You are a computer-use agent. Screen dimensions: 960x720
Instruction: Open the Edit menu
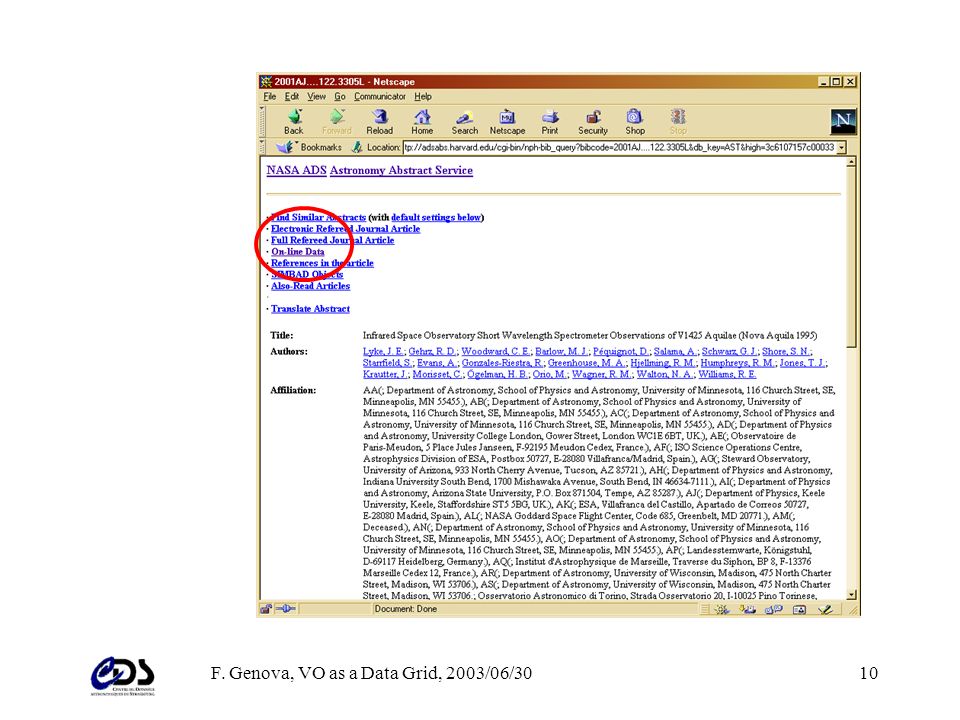(x=291, y=97)
